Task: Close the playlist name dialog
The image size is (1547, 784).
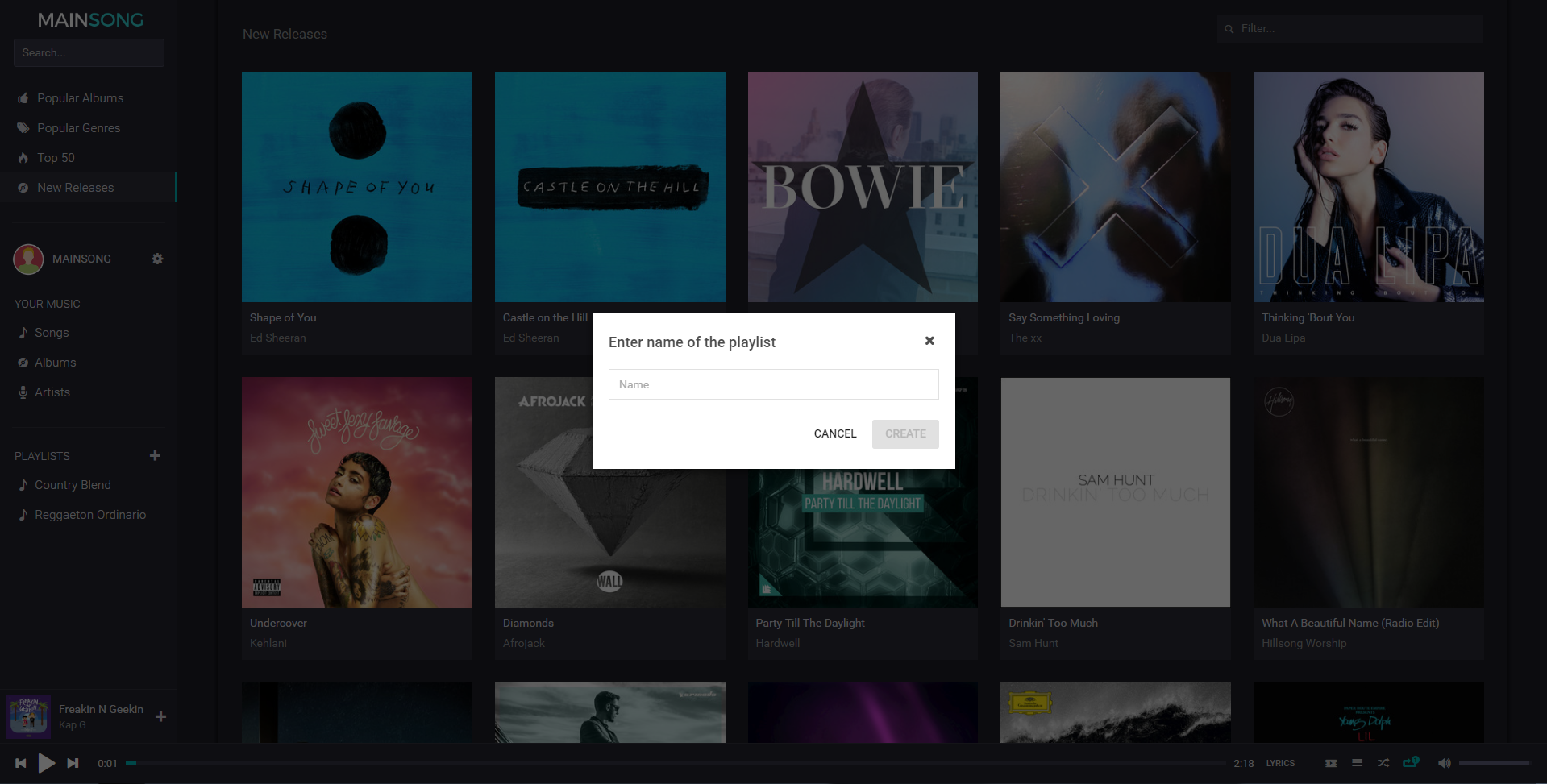Action: [x=929, y=341]
